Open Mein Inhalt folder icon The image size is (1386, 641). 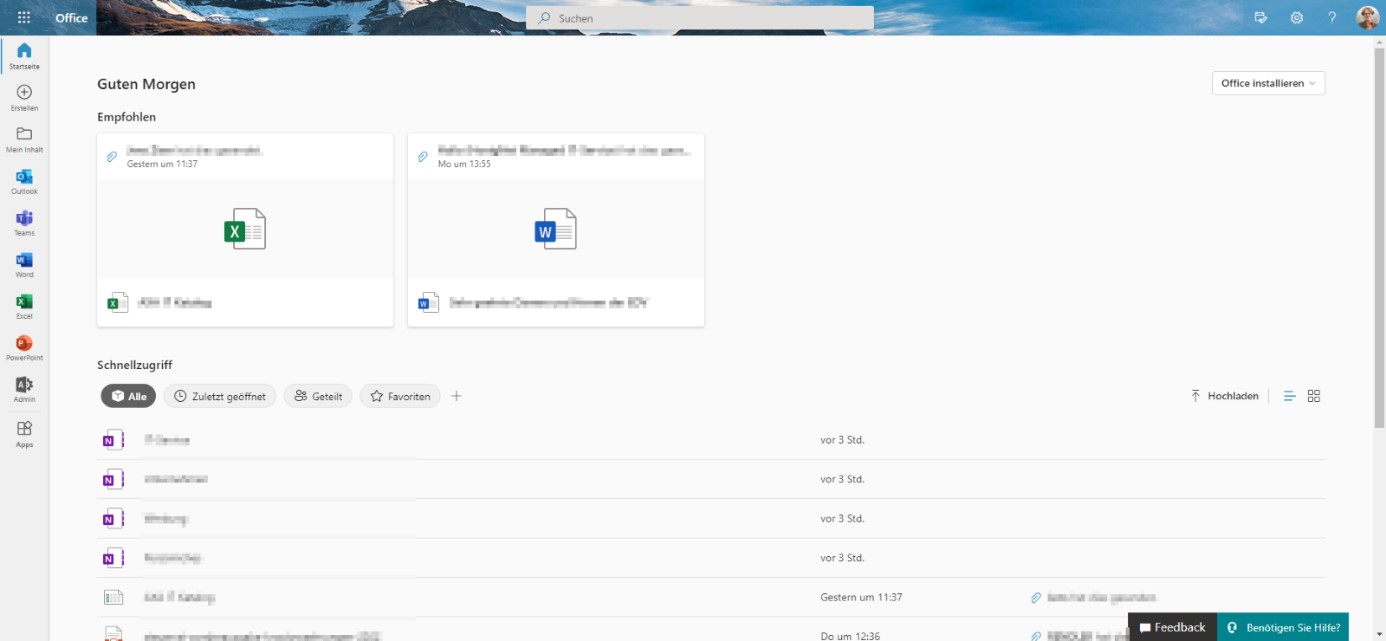tap(24, 139)
